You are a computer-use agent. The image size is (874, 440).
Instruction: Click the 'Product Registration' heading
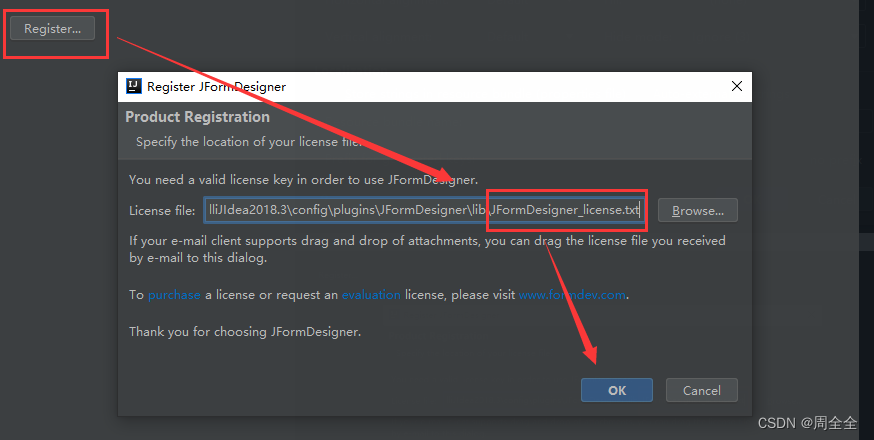pyautogui.click(x=197, y=117)
